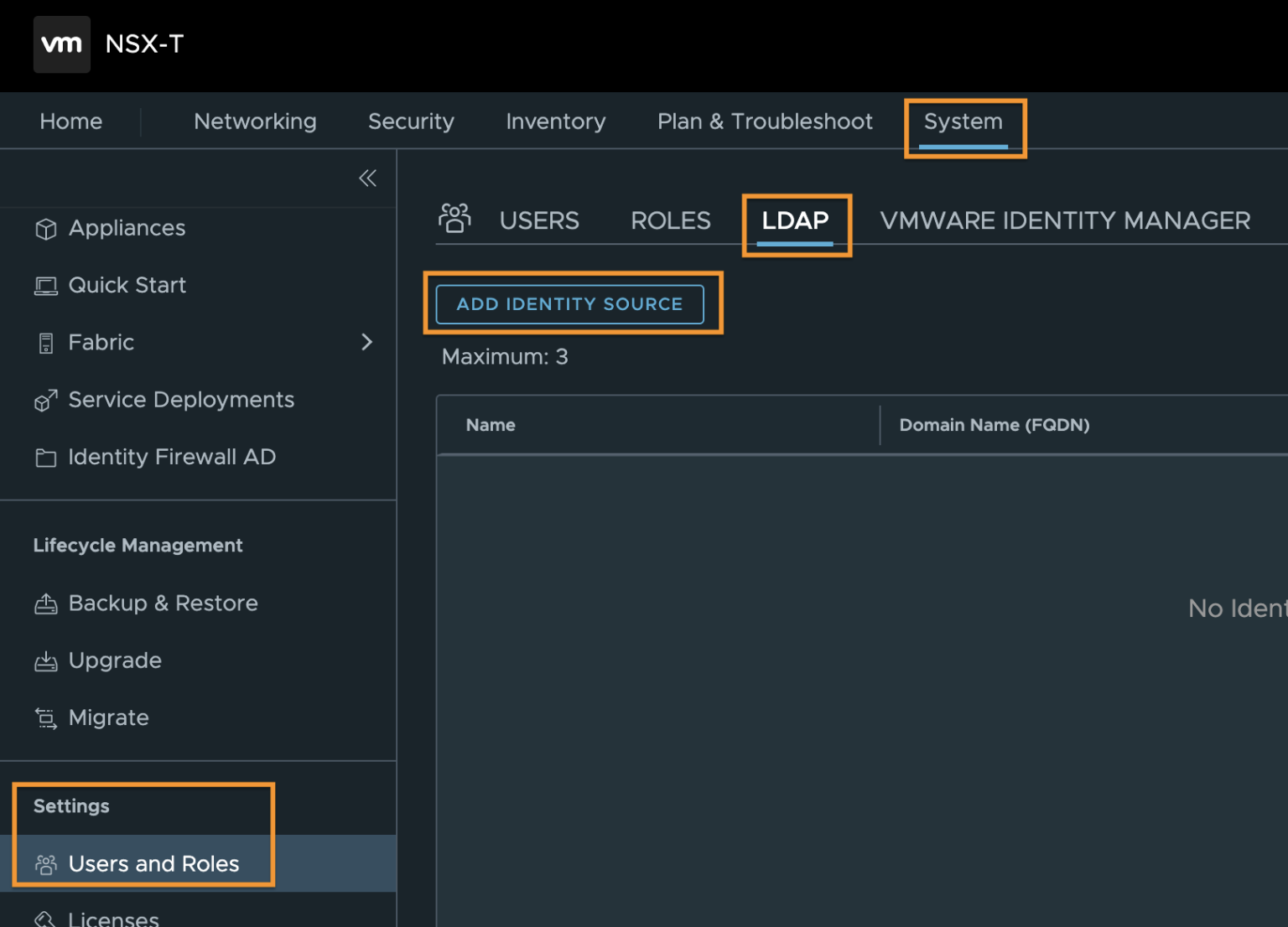Open the ROLES tab
1288x927 pixels.
pyautogui.click(x=670, y=220)
